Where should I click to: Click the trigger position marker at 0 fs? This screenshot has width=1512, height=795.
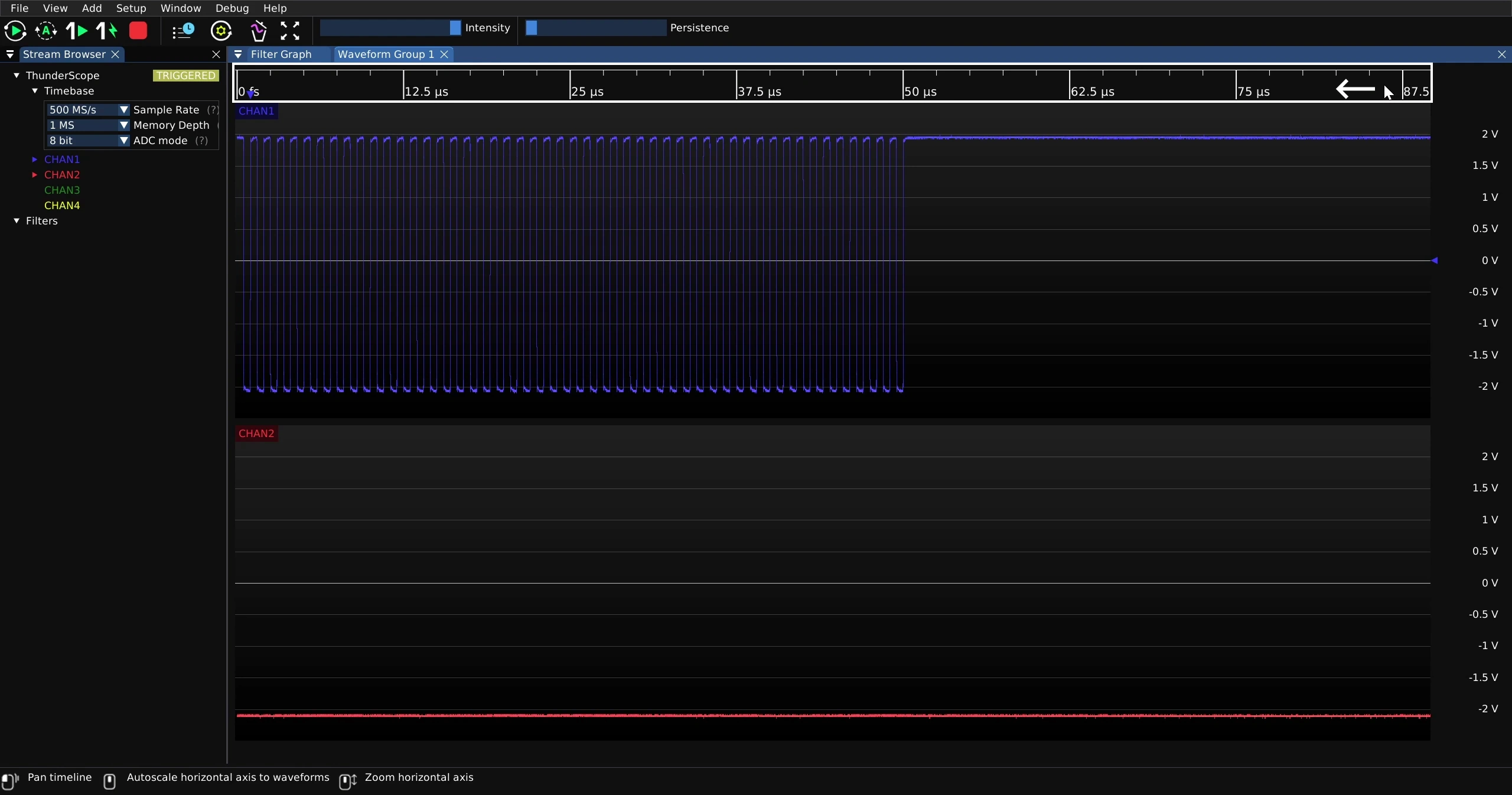click(251, 94)
